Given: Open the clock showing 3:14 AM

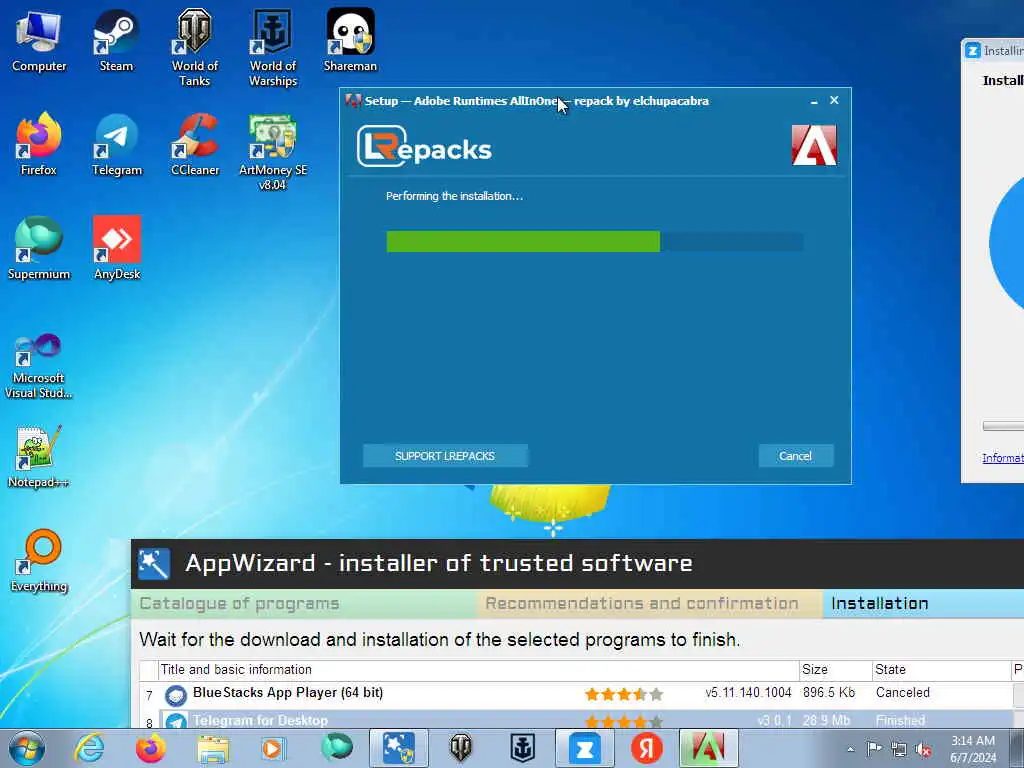Looking at the screenshot, I should pos(973,749).
